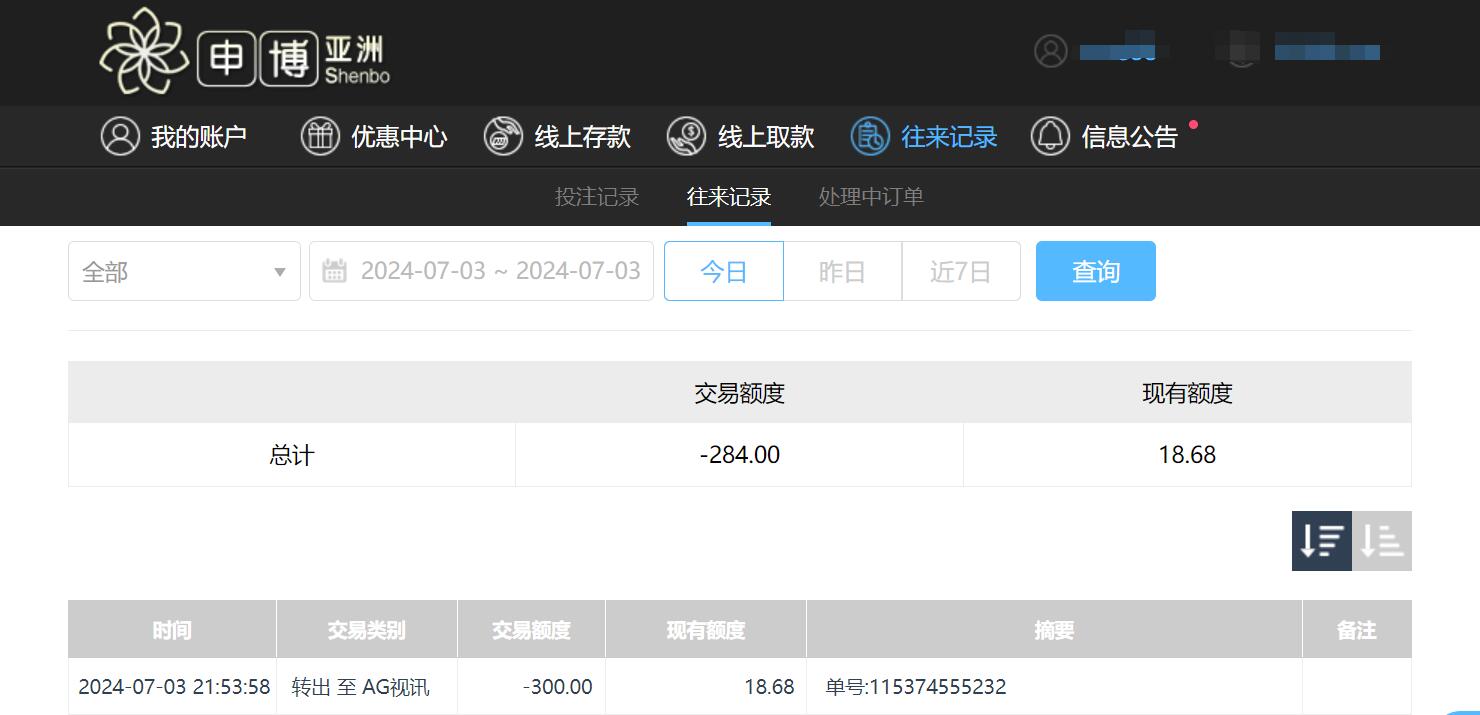Toggle the 今日 date filter

(723, 270)
